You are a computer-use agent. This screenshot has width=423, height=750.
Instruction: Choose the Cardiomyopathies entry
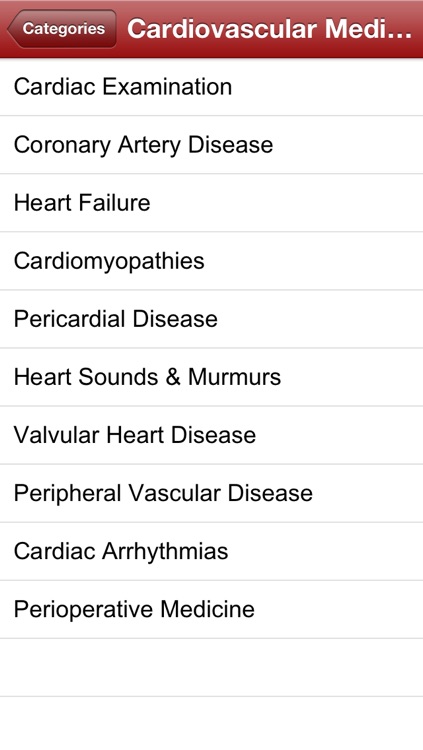(212, 261)
